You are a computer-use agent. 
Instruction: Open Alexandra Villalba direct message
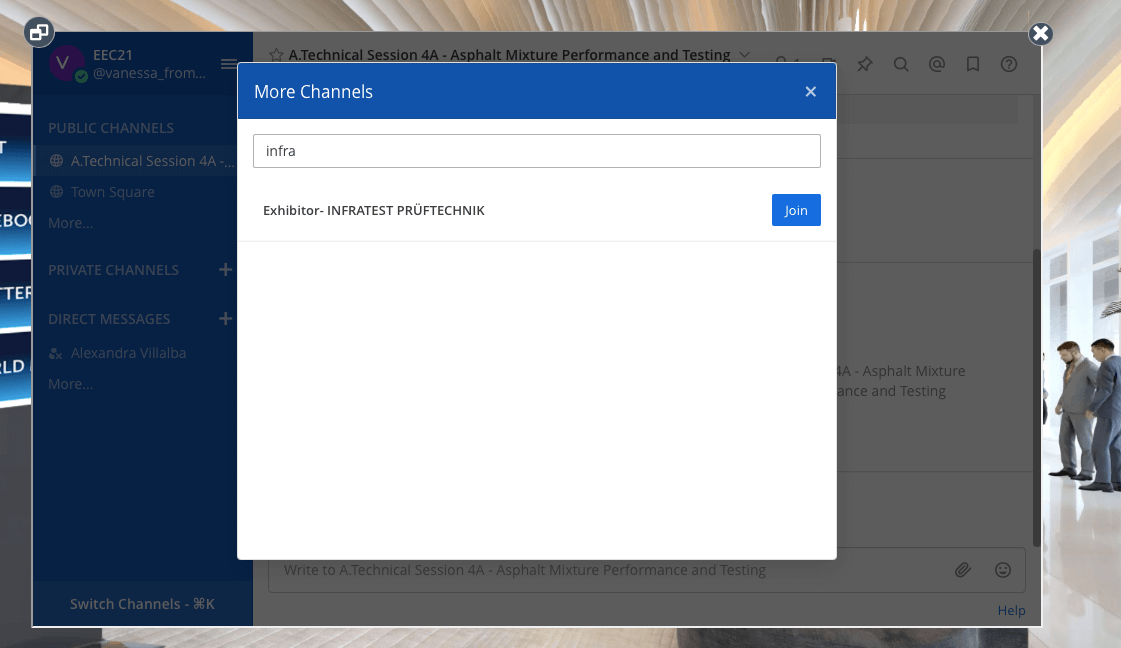click(x=128, y=353)
